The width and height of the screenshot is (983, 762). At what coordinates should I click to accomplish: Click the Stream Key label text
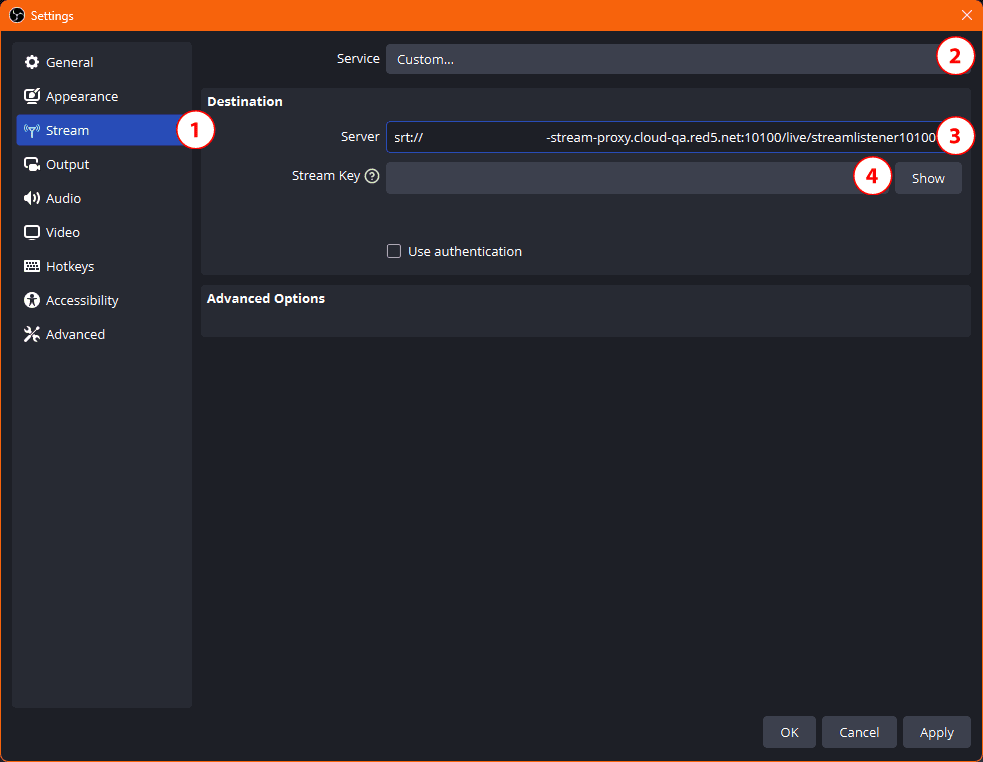pyautogui.click(x=326, y=176)
